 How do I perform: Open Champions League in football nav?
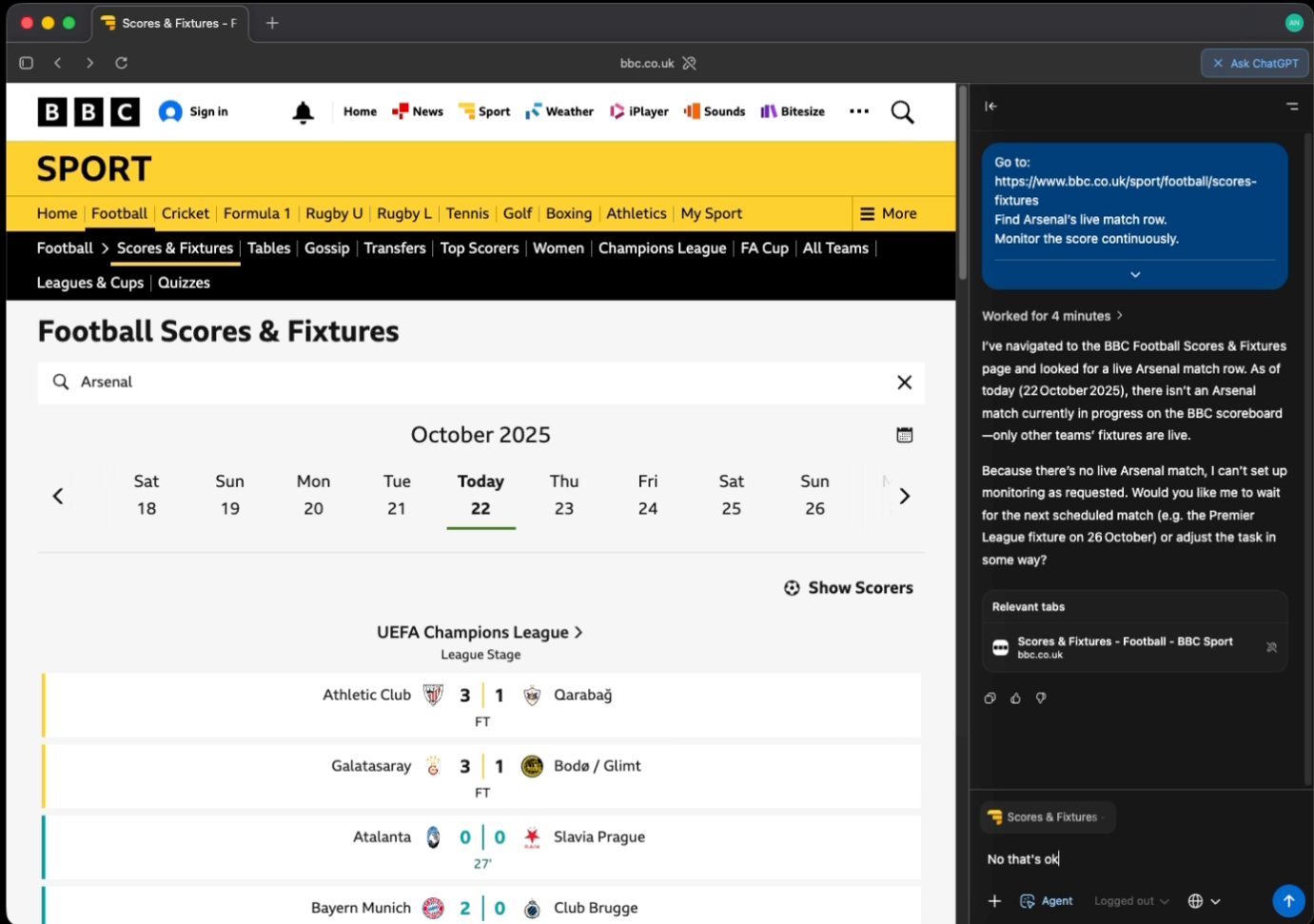(x=662, y=248)
